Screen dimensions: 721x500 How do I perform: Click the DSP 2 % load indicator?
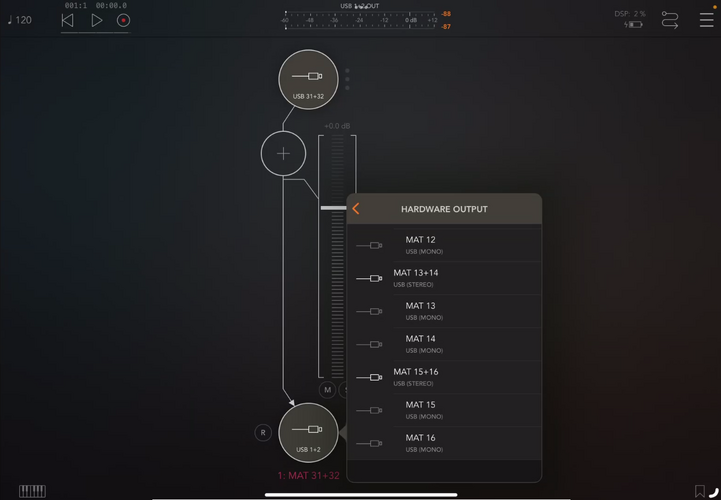pyautogui.click(x=630, y=14)
